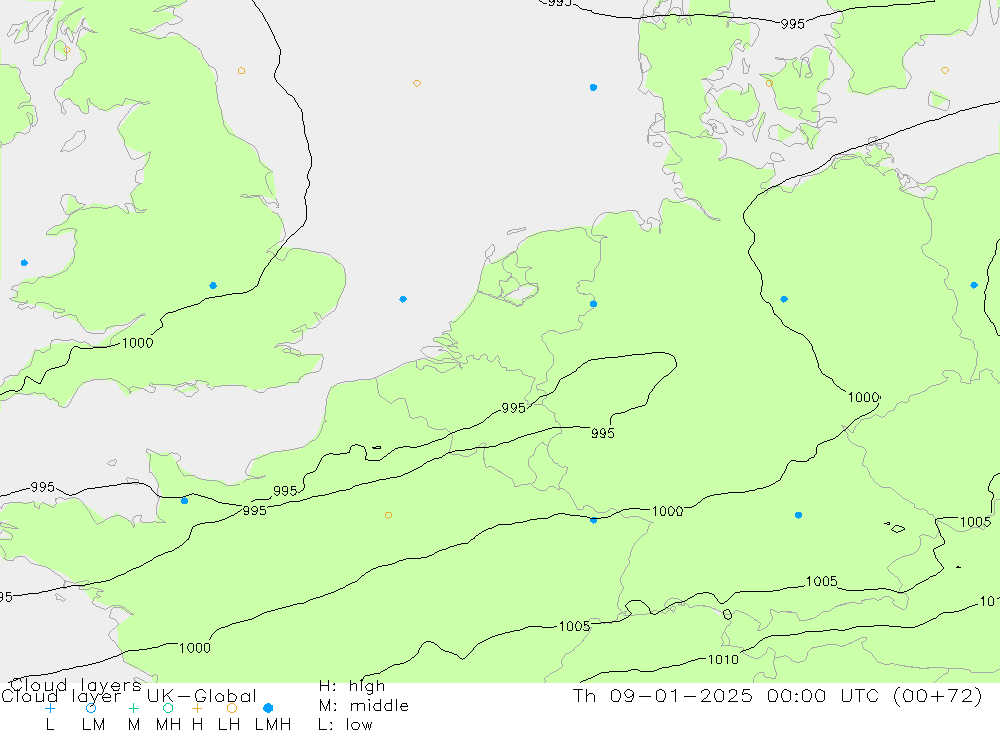Click the 'H: high' legend text
1000x733 pixels.
[x=352, y=686]
